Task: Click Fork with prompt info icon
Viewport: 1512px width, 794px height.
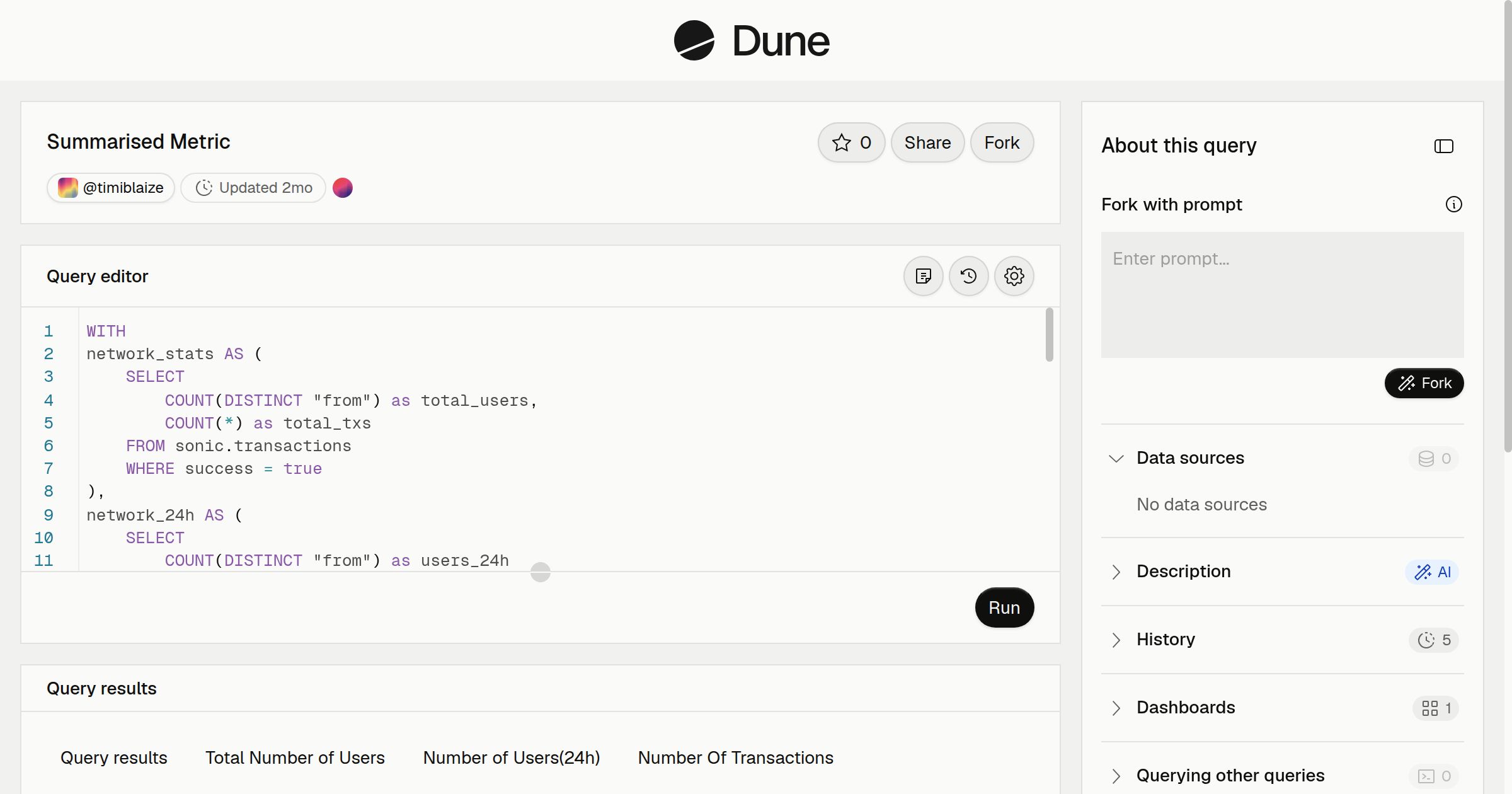Action: tap(1453, 204)
